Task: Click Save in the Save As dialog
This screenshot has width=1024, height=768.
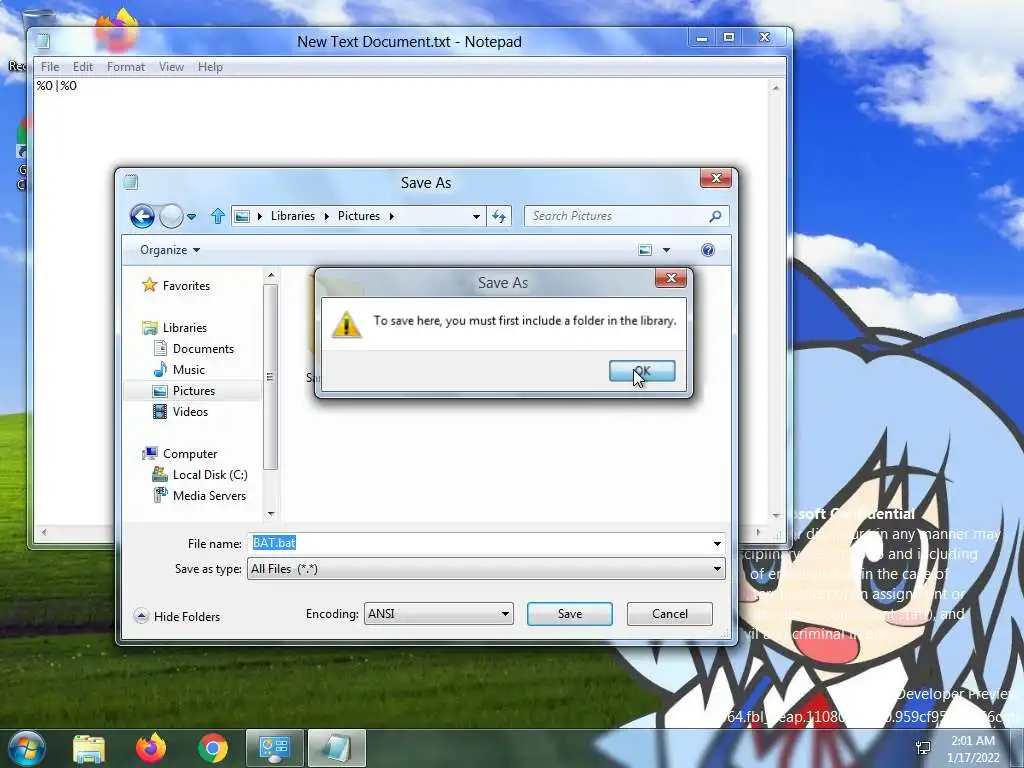Action: point(569,614)
